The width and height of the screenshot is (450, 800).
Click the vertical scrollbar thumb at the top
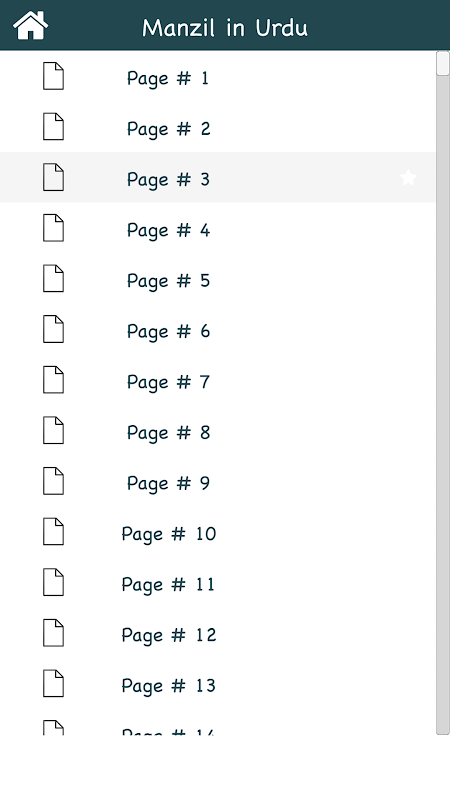coord(443,64)
